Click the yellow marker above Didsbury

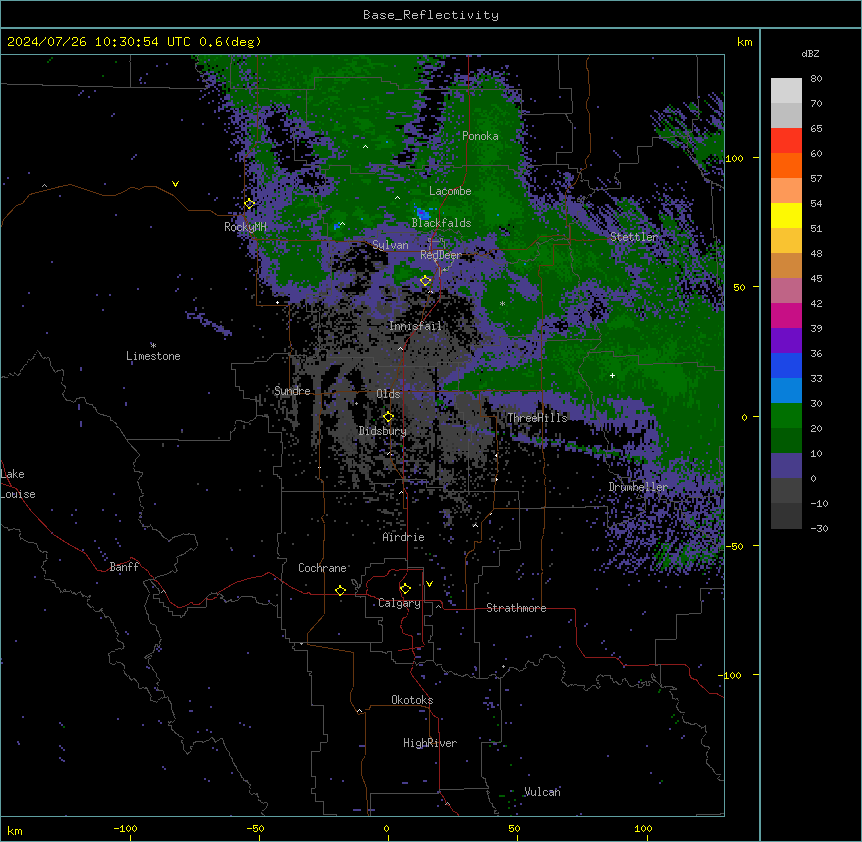pos(388,417)
